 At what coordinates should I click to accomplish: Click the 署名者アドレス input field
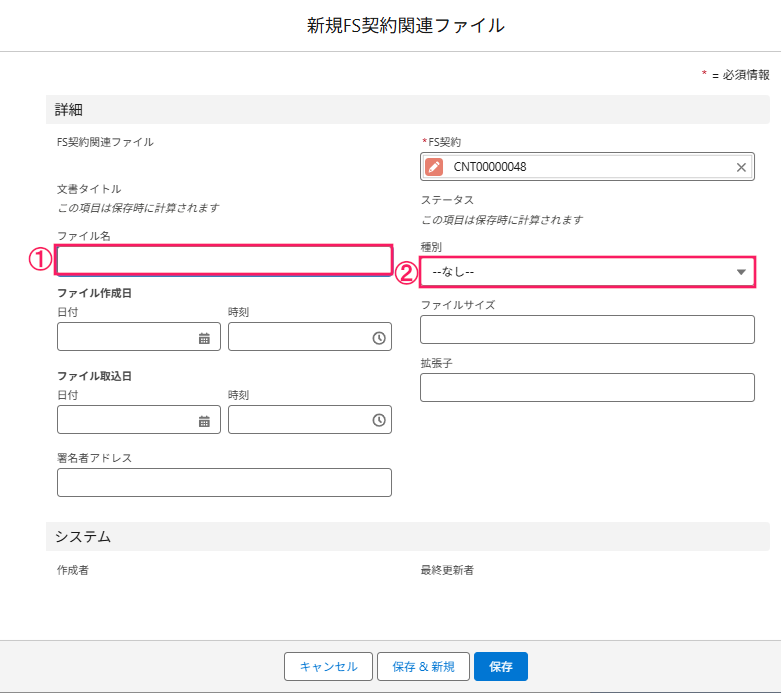tap(224, 482)
